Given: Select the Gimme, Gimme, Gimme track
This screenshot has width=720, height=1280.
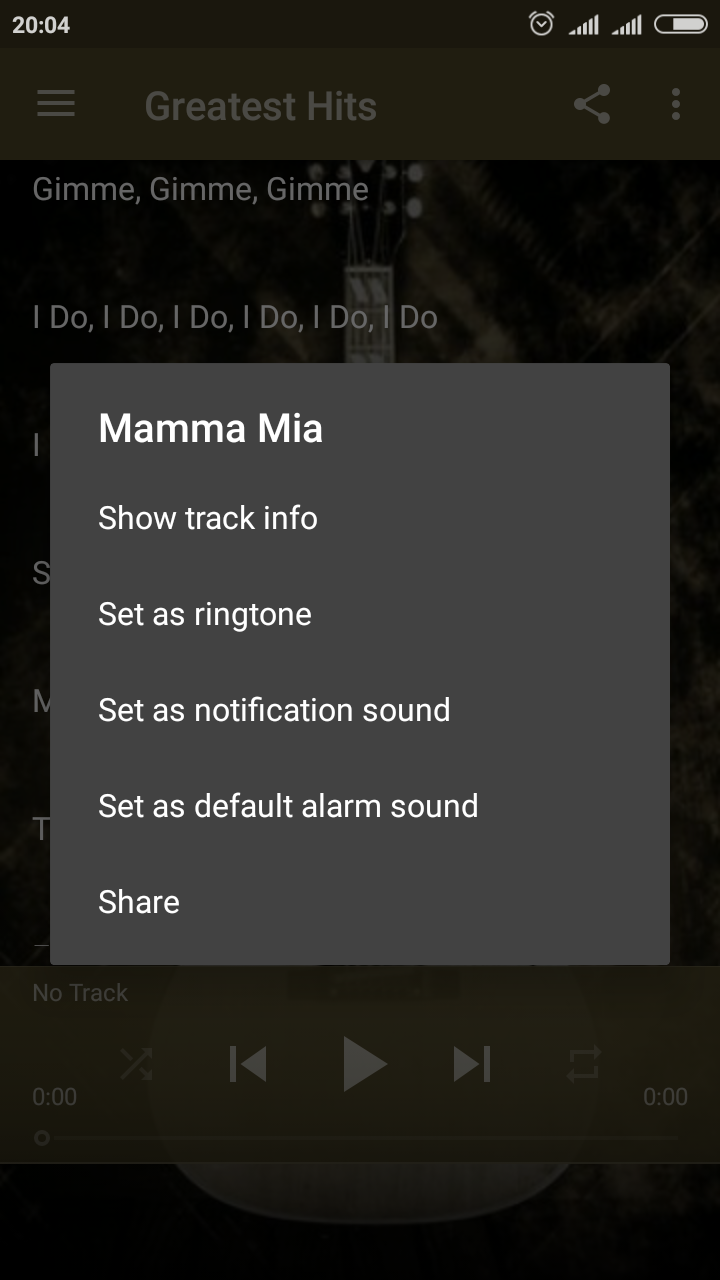Looking at the screenshot, I should tap(200, 189).
